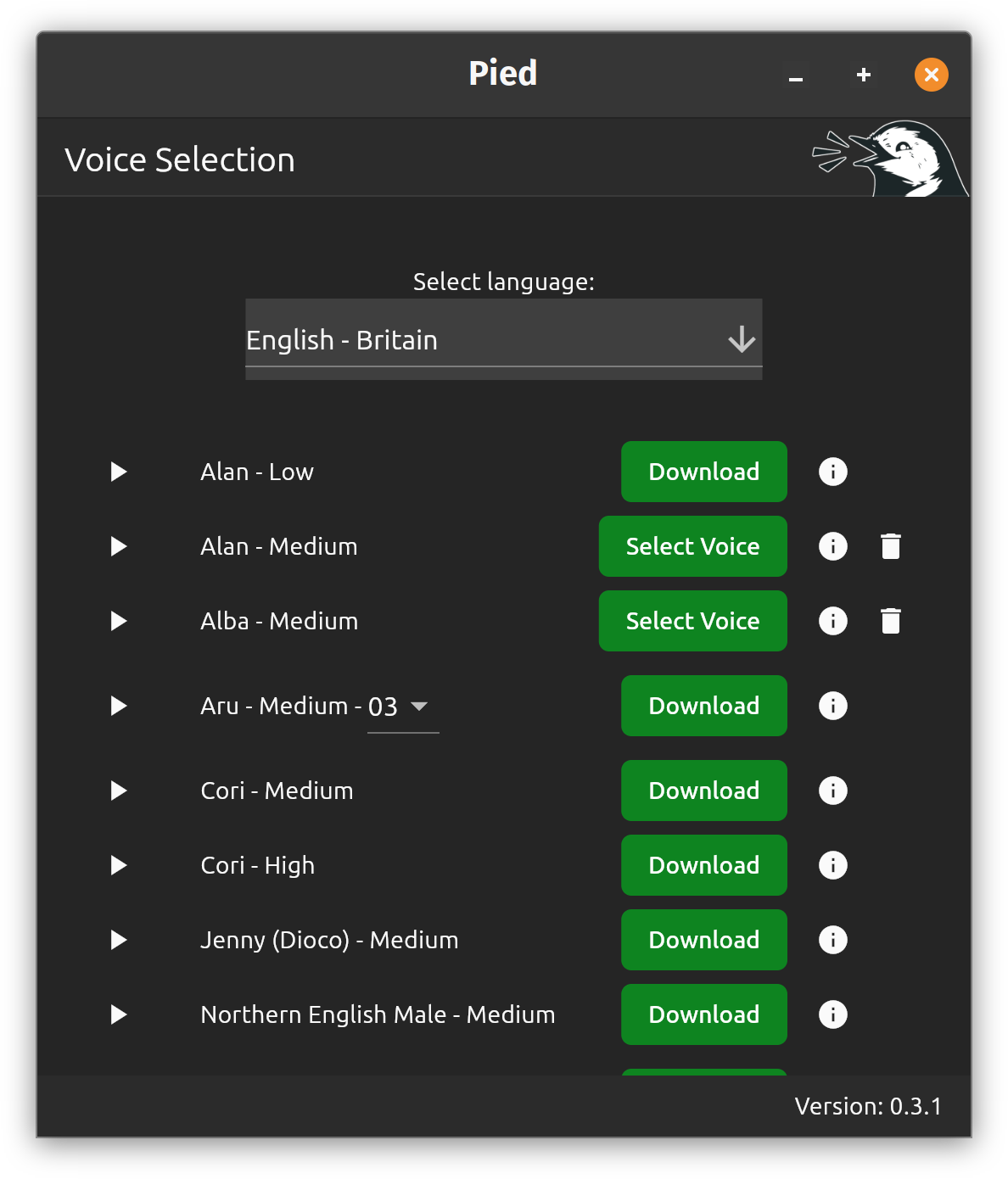Play a preview of Alan - Low voice
The width and height of the screenshot is (1008, 1179).
118,472
